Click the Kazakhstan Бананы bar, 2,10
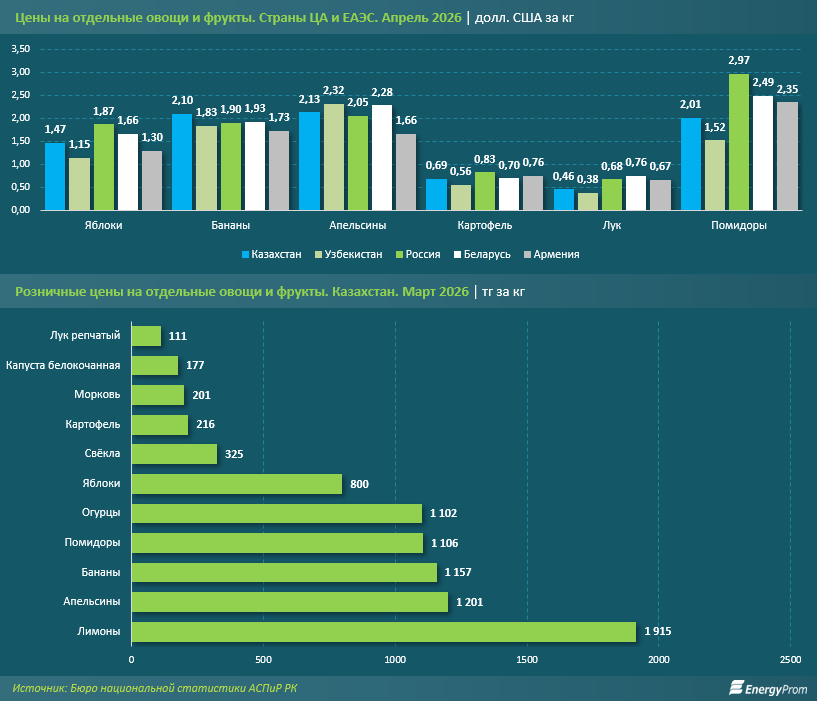Viewport: 817px width, 701px height. coord(182,162)
